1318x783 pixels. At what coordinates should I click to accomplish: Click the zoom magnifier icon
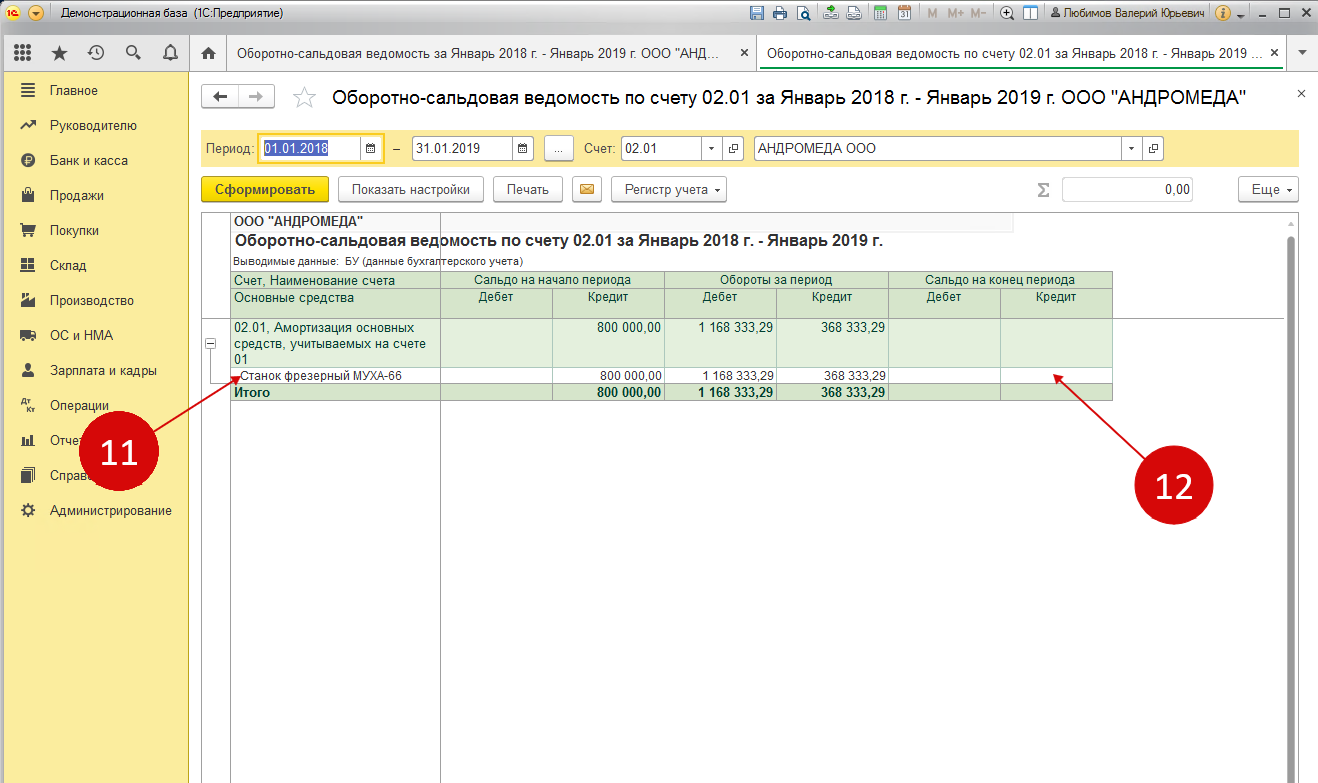(x=1007, y=14)
